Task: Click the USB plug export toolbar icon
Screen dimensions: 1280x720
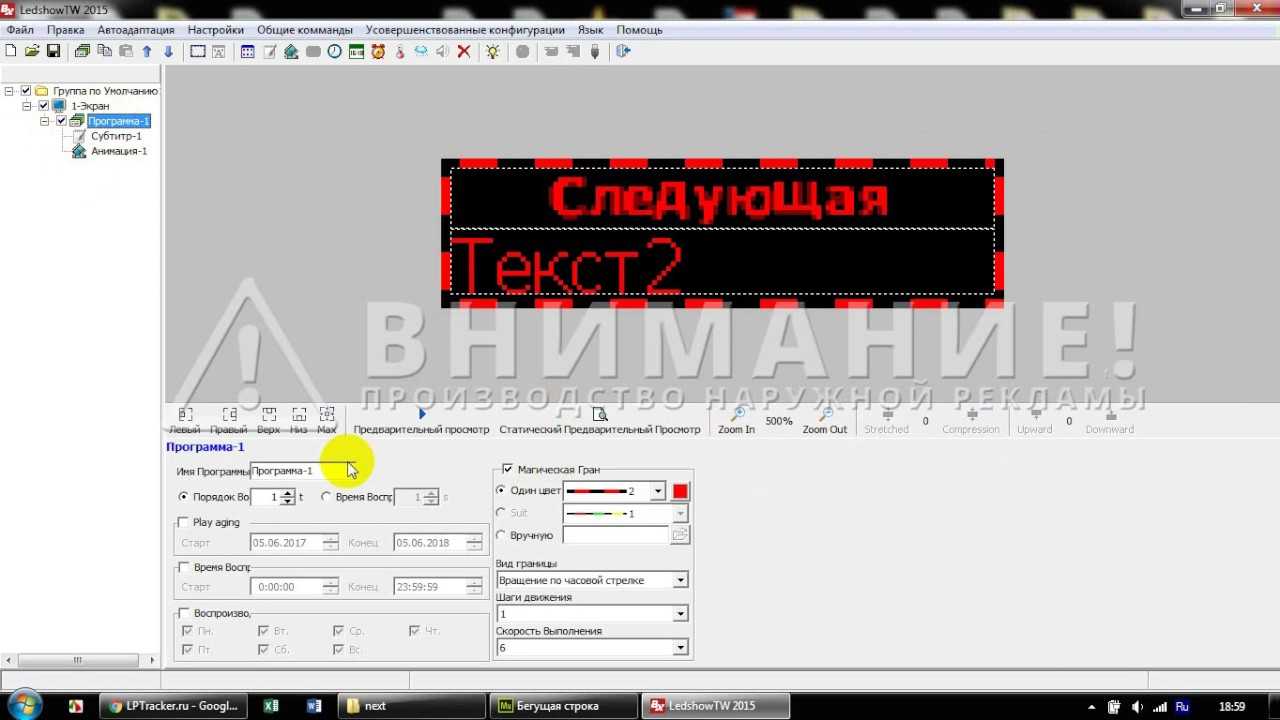Action: tap(595, 51)
